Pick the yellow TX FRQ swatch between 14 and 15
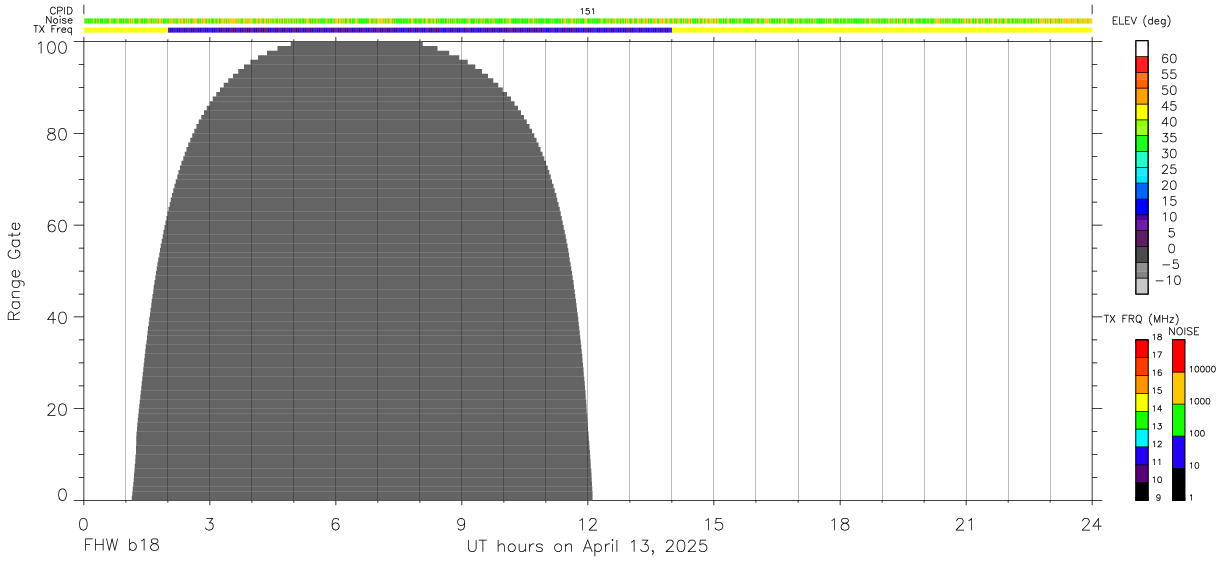 coord(1142,402)
